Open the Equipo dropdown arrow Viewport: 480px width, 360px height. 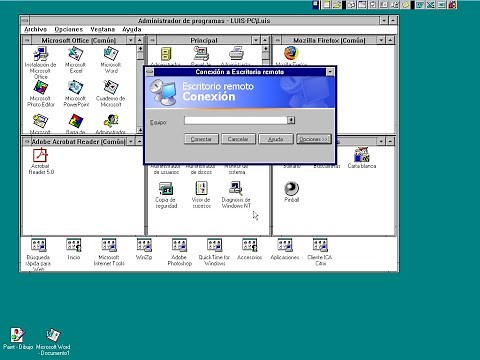pyautogui.click(x=291, y=120)
